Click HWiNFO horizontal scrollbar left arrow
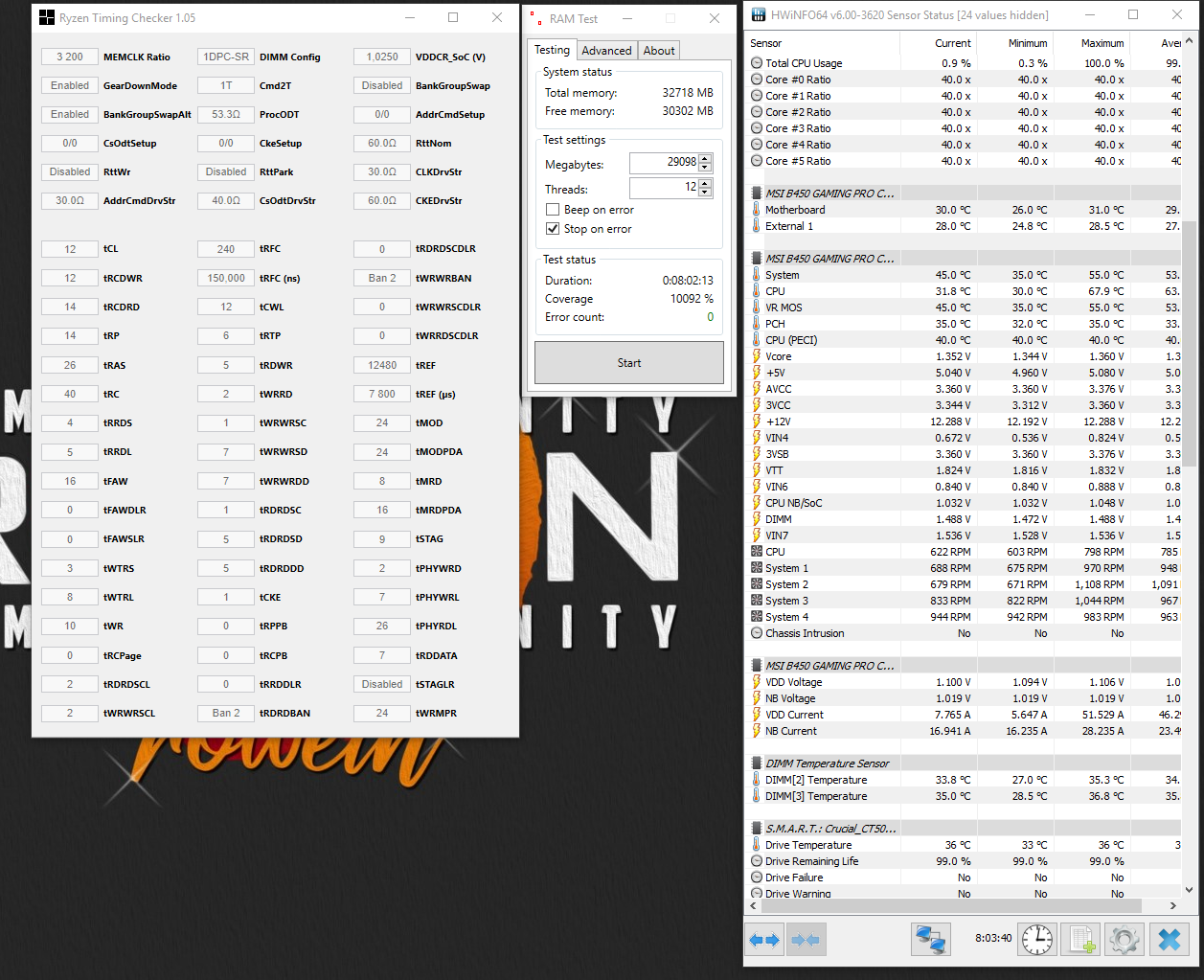Viewport: 1204px width, 980px height. click(754, 905)
